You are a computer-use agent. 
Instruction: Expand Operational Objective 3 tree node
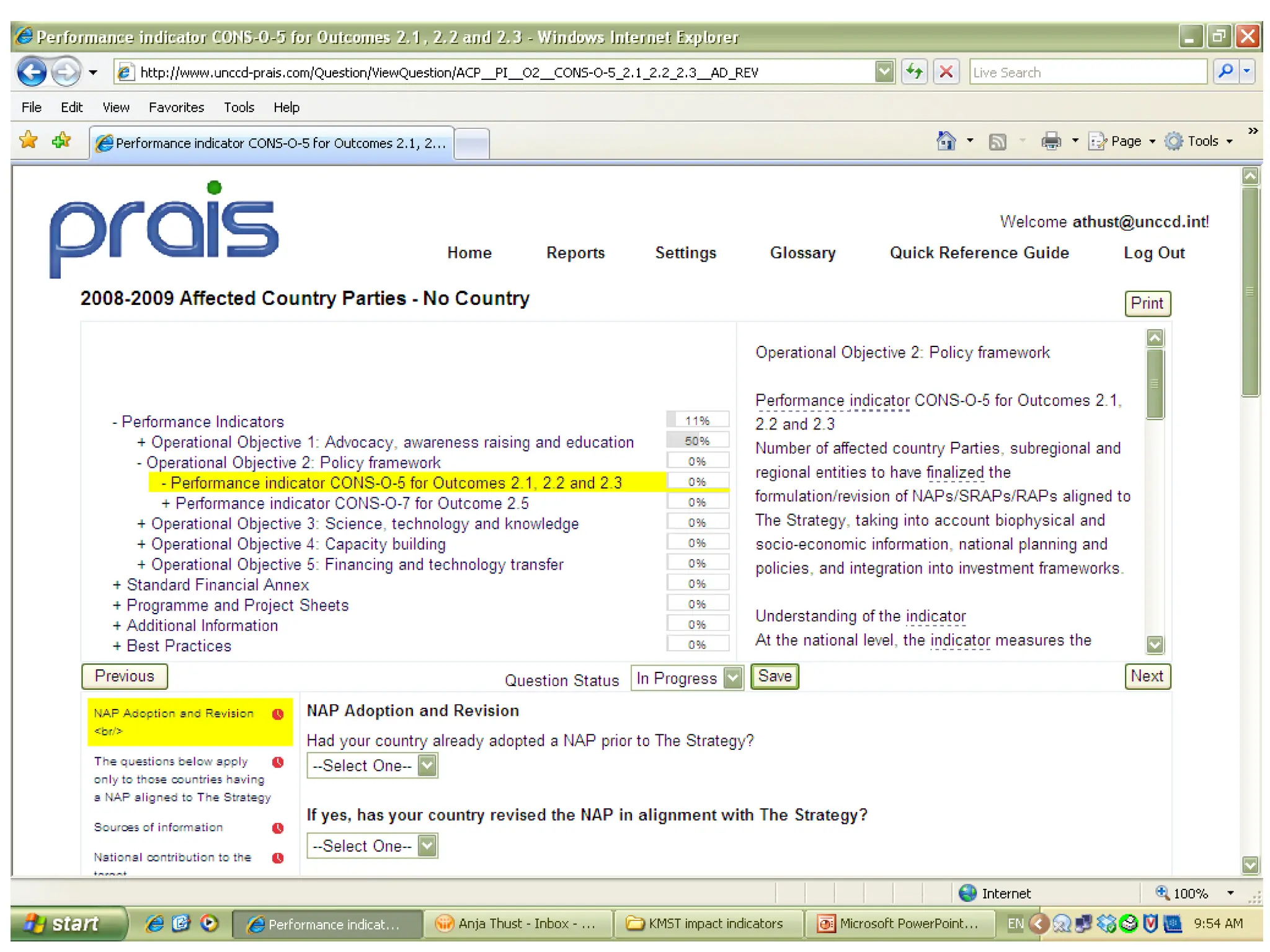pyautogui.click(x=141, y=524)
